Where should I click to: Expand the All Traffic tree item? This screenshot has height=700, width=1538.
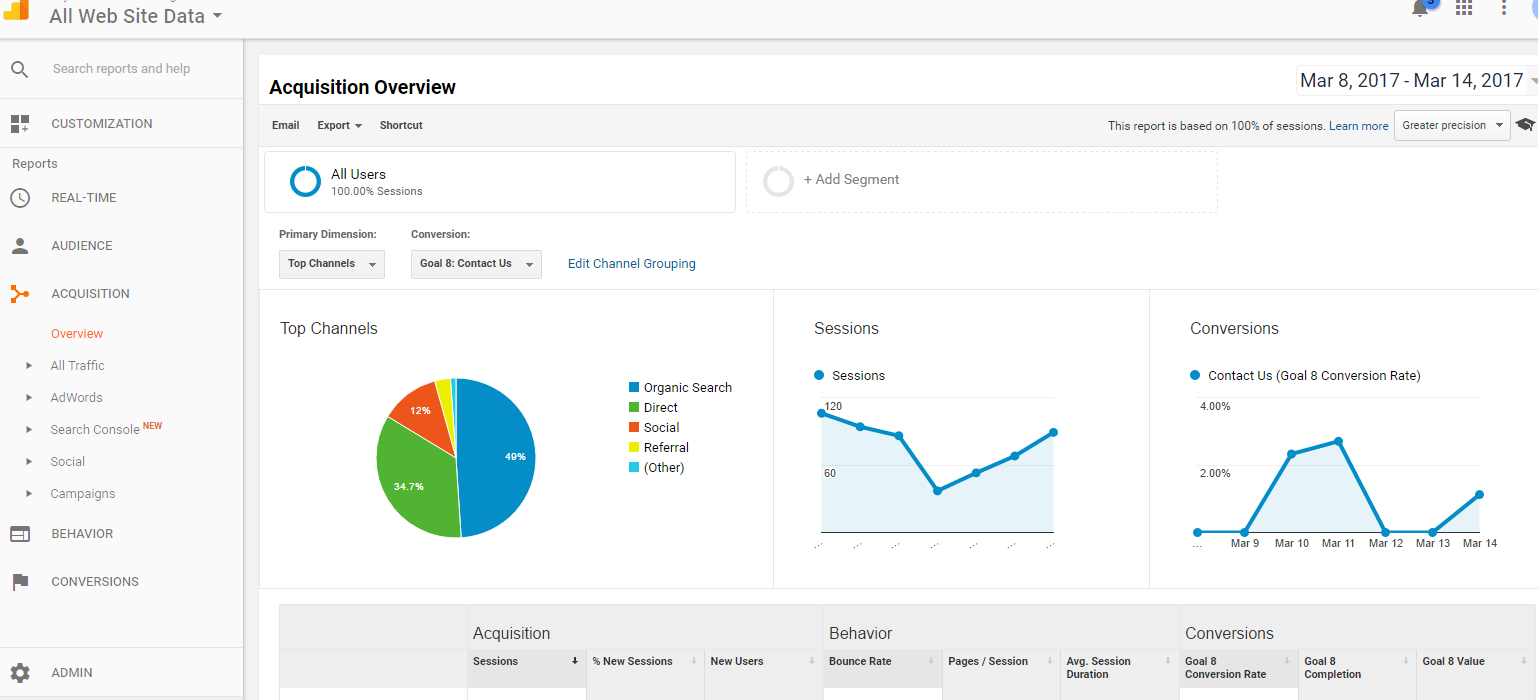(x=29, y=366)
